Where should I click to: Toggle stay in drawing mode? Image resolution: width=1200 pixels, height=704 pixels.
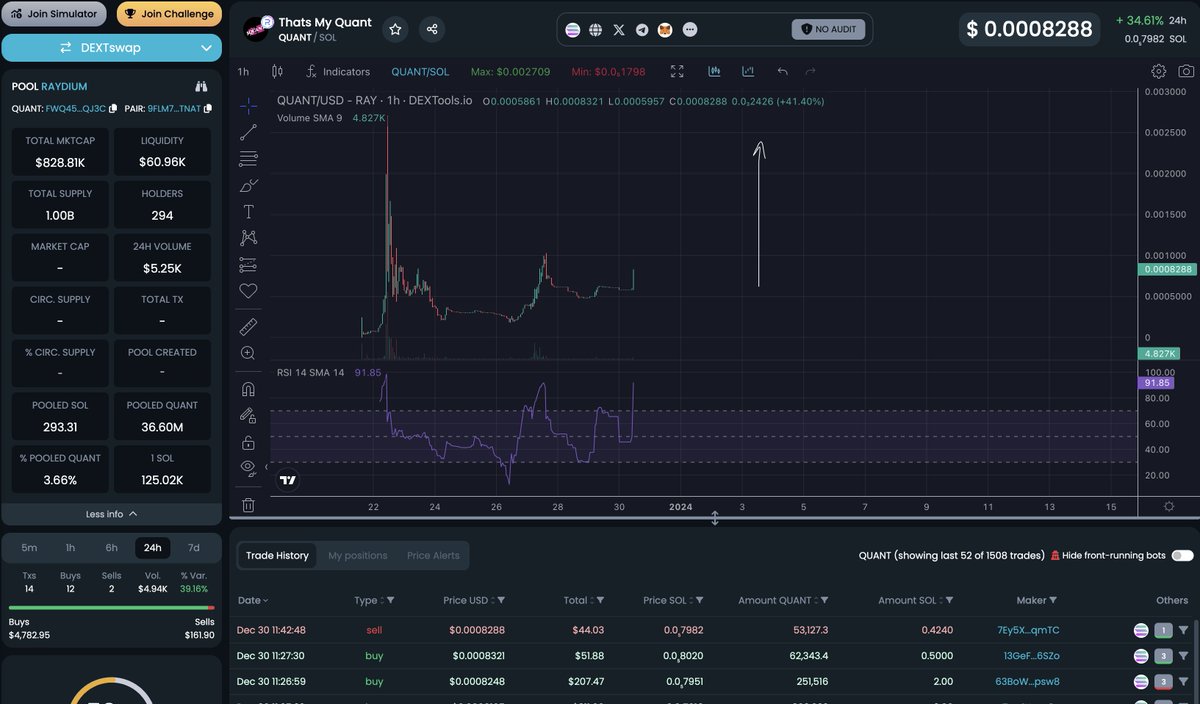pos(248,415)
